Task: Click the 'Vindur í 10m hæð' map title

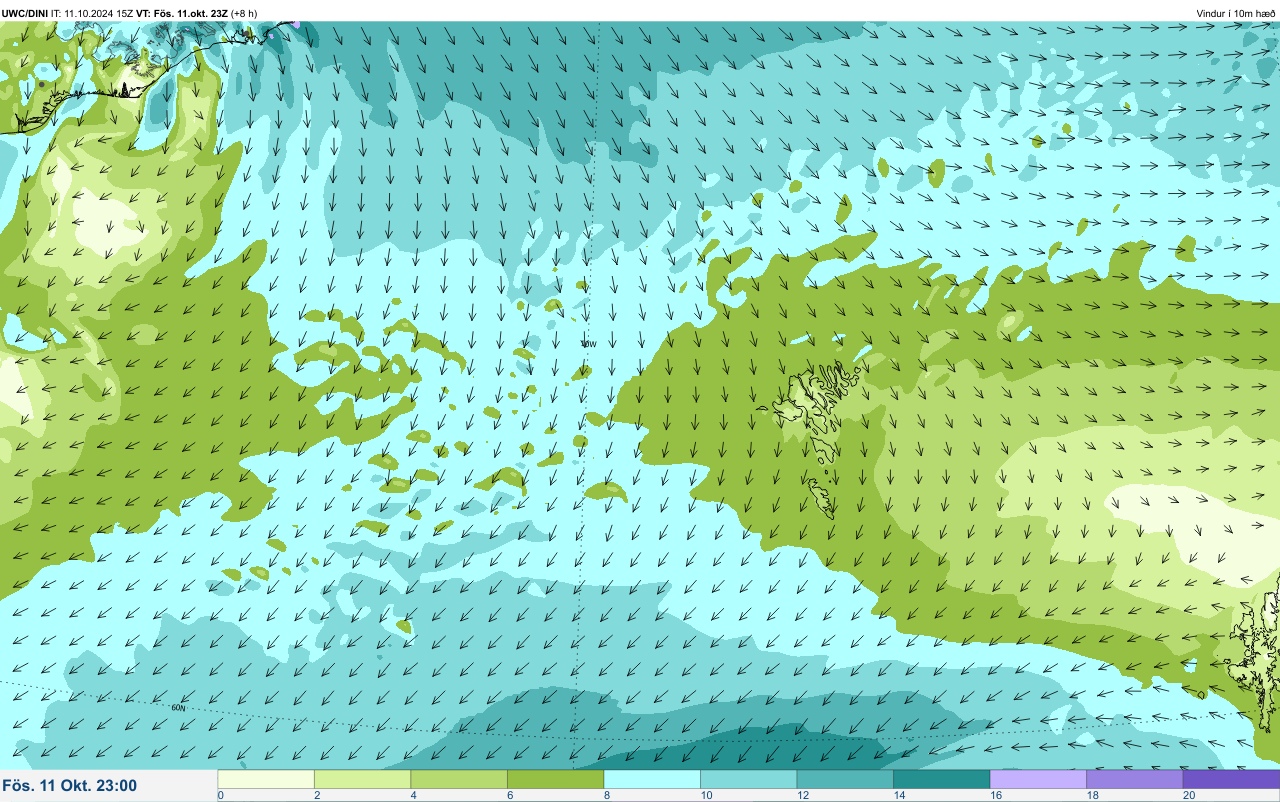Action: (x=1236, y=13)
